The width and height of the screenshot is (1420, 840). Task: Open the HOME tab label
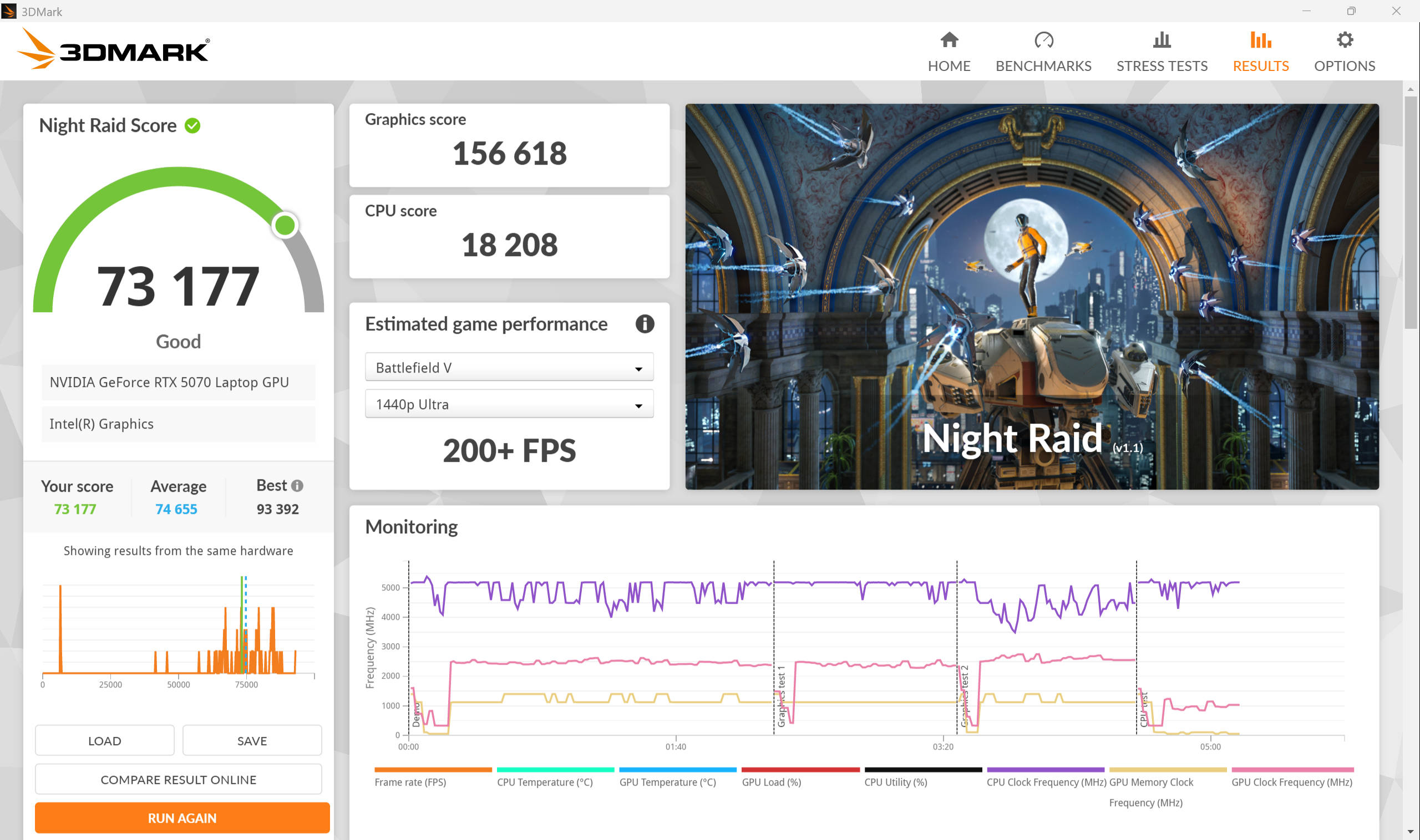[x=949, y=66]
